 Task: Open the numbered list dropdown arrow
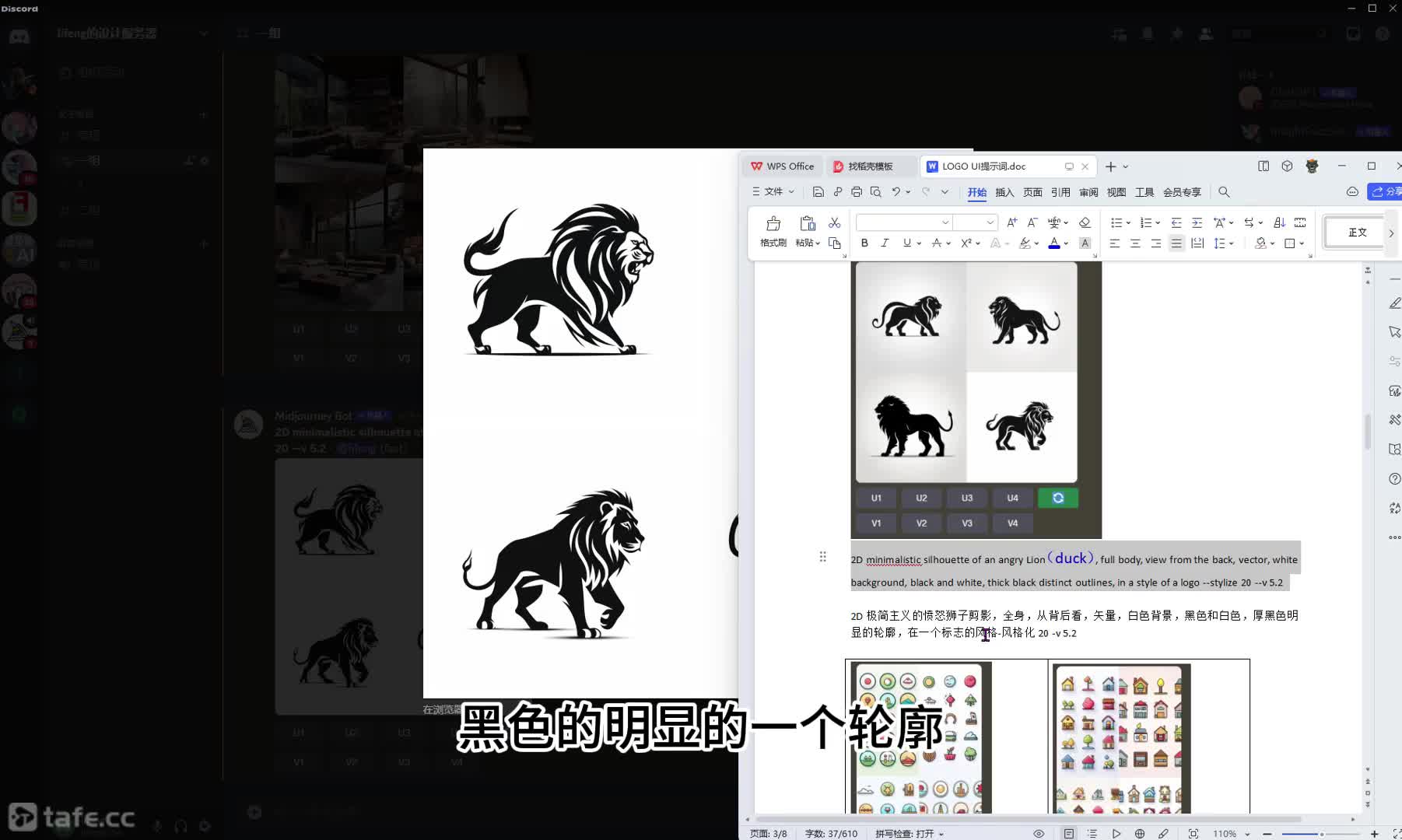[1158, 223]
